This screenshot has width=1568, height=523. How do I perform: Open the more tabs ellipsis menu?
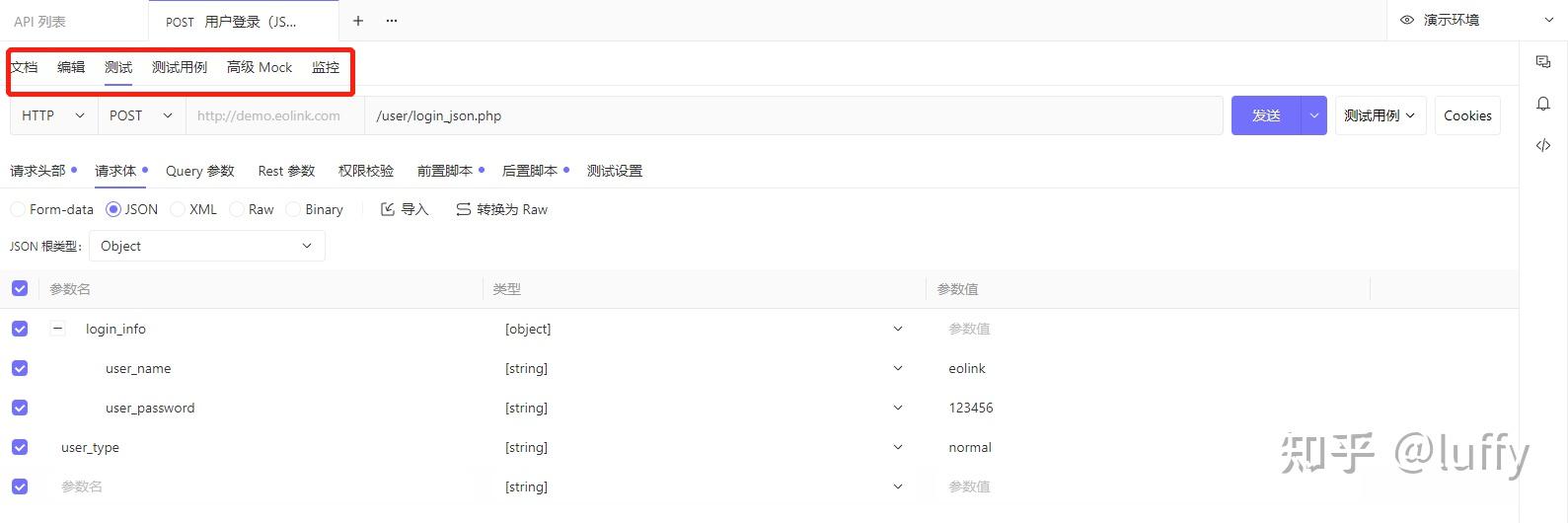pyautogui.click(x=392, y=21)
